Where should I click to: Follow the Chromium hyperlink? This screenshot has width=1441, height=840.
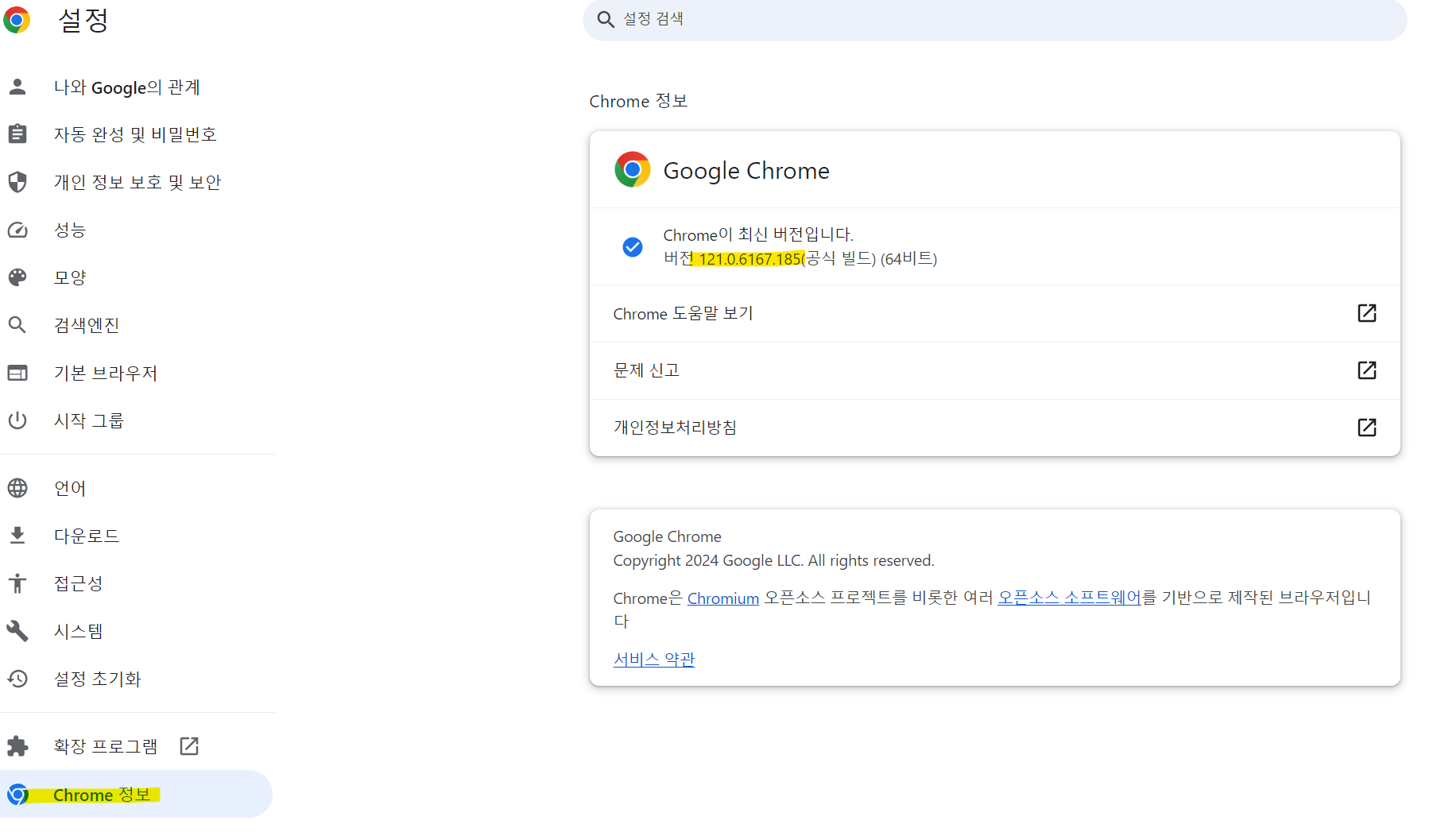coord(723,598)
